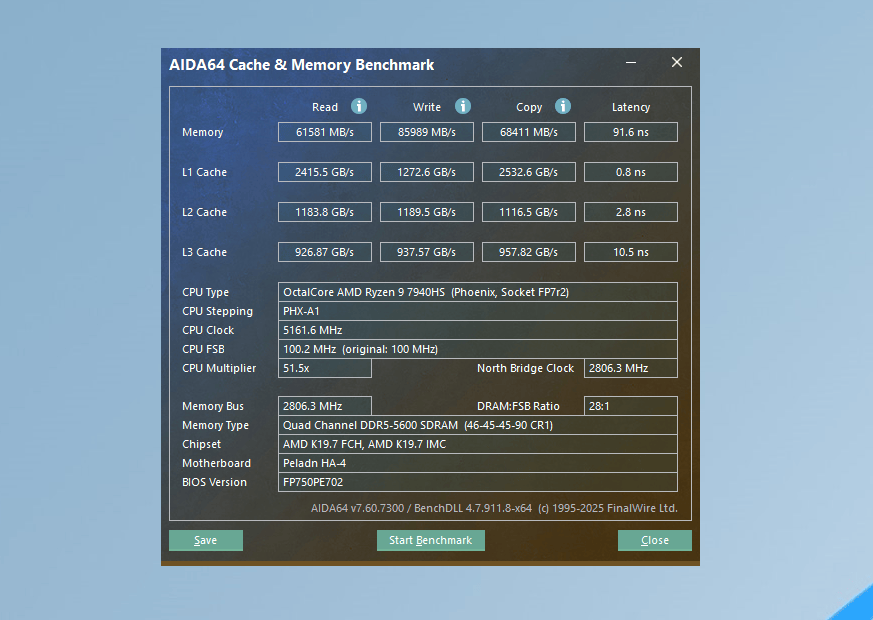Select Memory Copy value 68411 MB/s
Image resolution: width=873 pixels, height=620 pixels.
click(x=528, y=132)
